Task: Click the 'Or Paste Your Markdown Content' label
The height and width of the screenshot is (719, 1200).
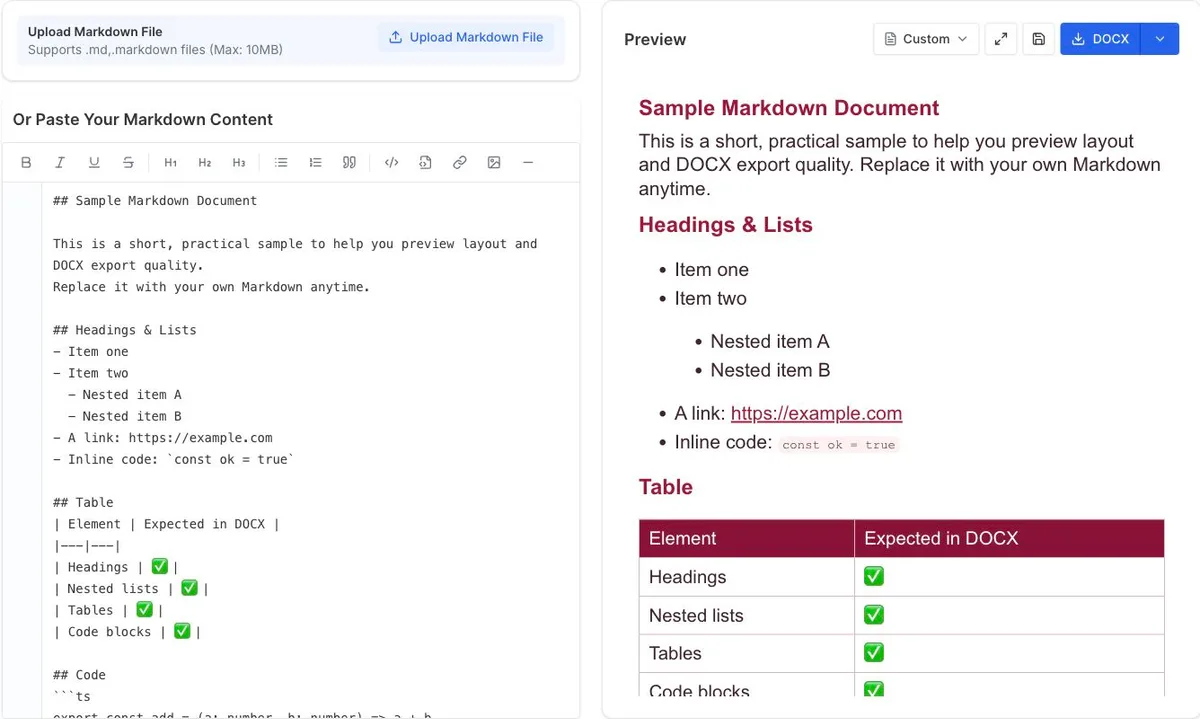Action: [143, 119]
